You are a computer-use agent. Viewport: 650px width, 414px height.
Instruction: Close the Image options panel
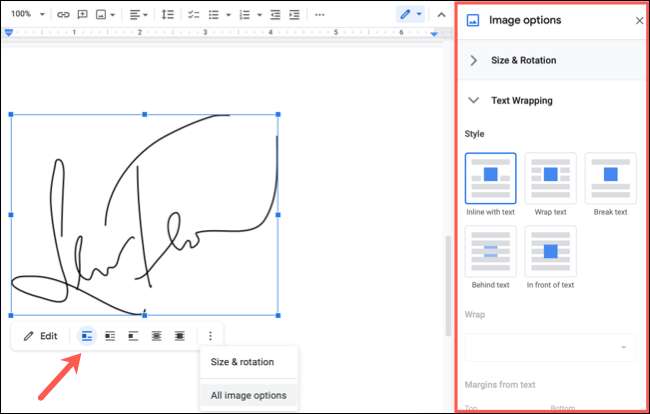640,20
